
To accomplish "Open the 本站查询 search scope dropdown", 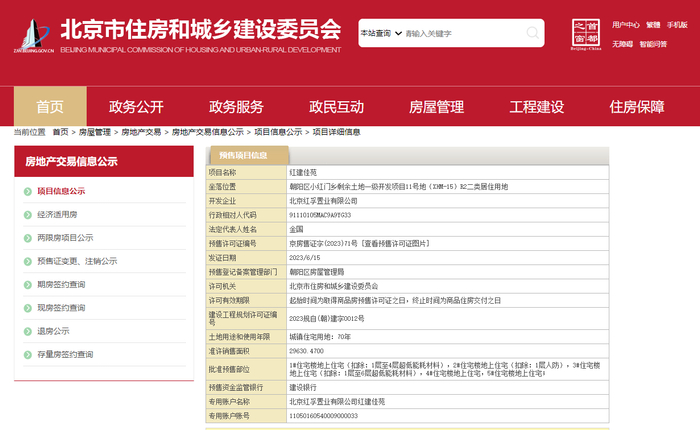I will click(x=380, y=34).
